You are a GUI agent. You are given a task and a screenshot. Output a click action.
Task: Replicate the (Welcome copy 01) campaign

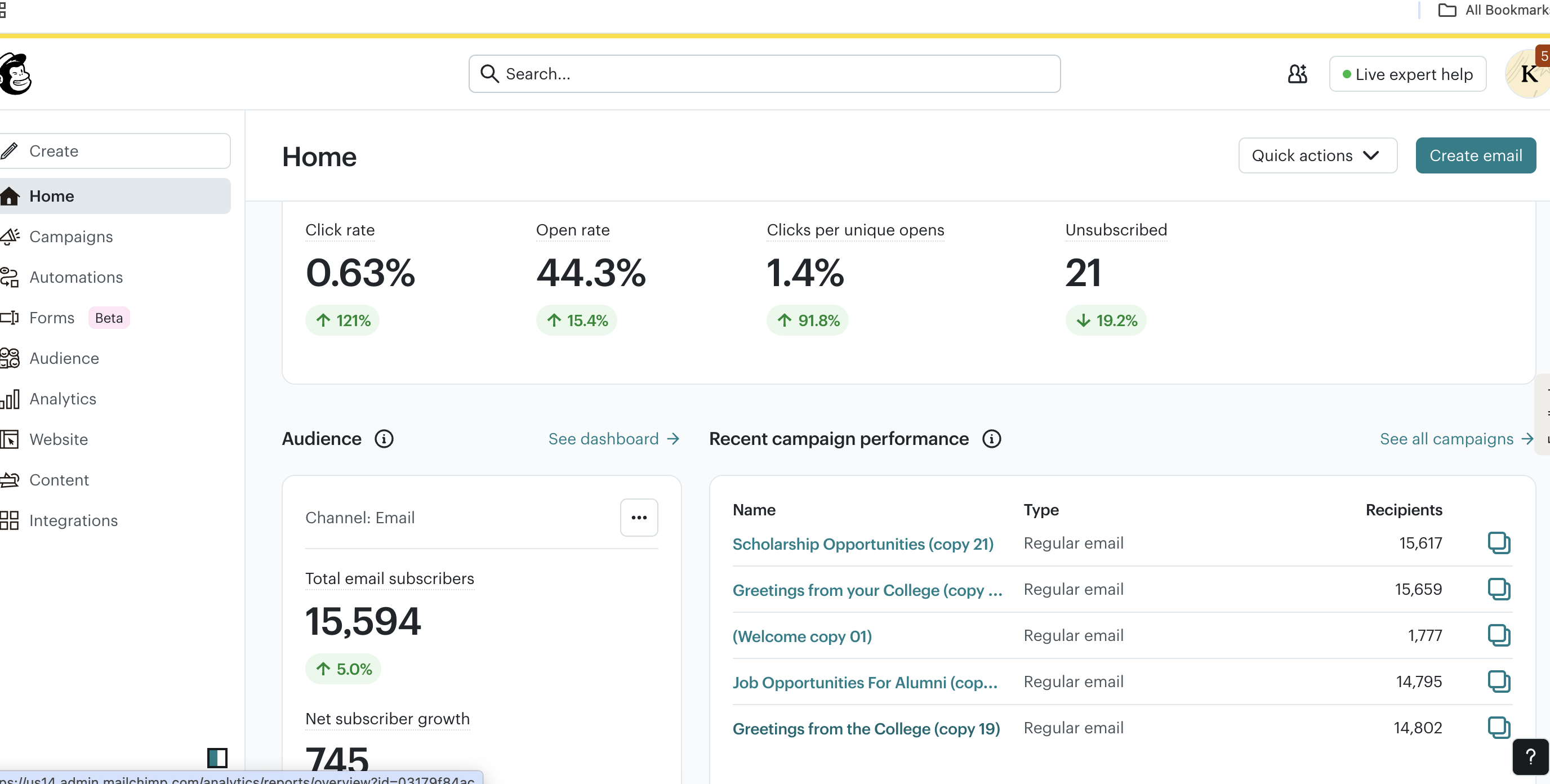1498,635
